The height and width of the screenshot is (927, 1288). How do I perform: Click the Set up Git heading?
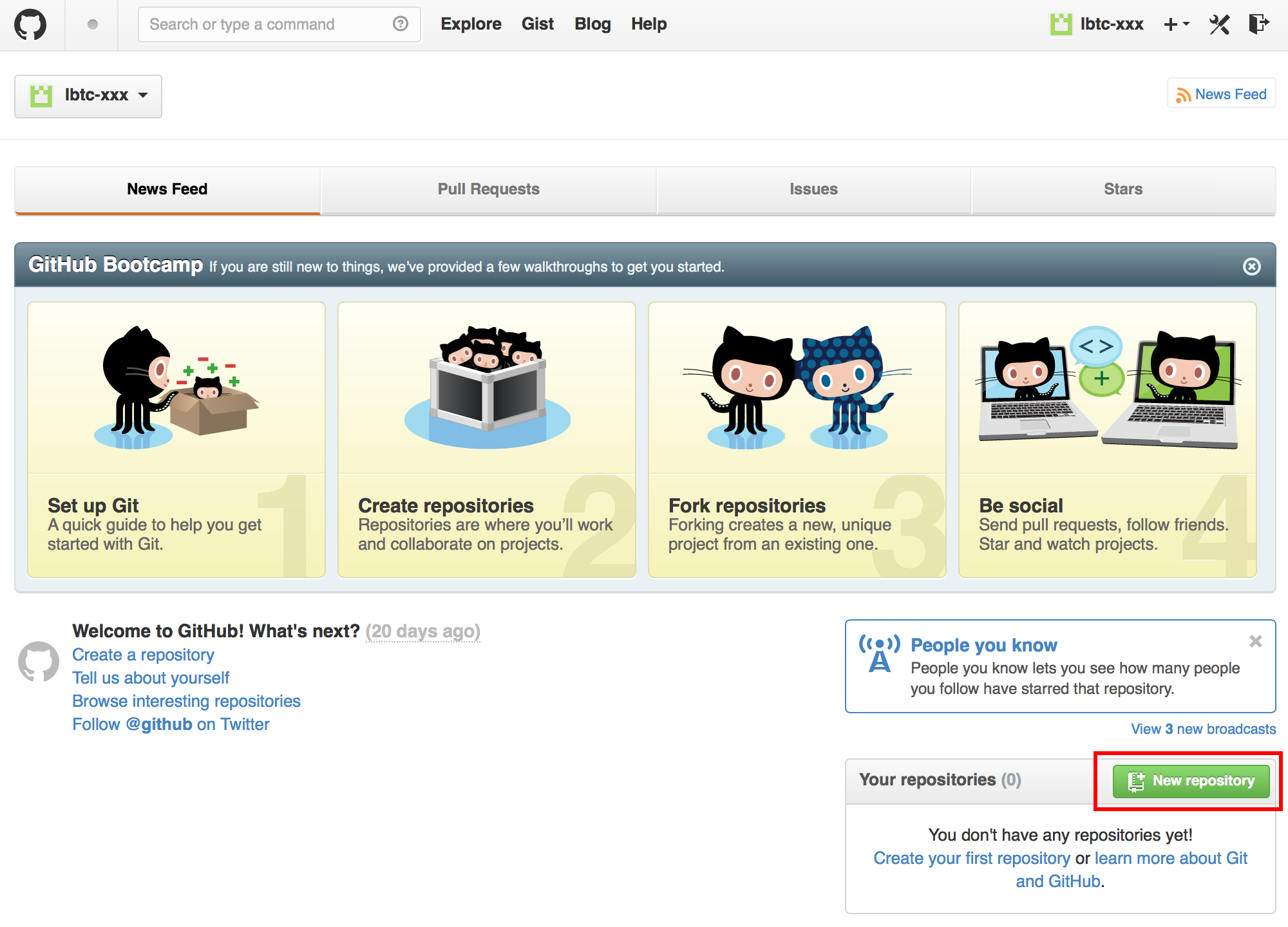point(93,505)
